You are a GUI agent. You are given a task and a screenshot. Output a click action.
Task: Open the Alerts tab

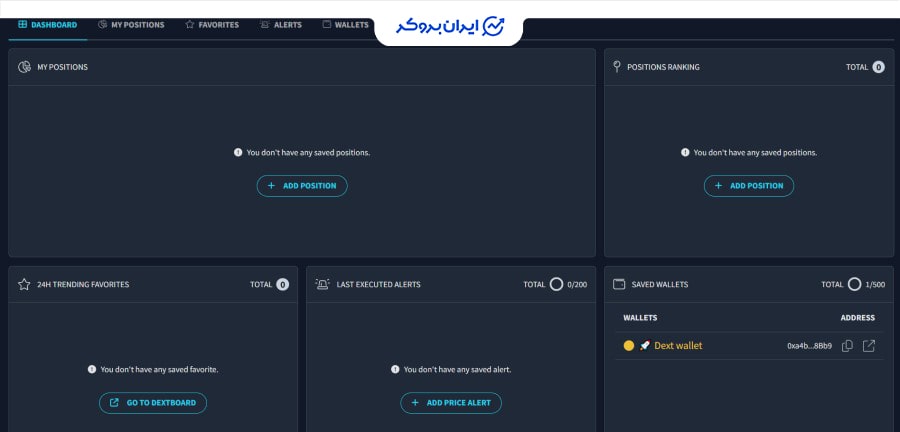click(x=280, y=25)
